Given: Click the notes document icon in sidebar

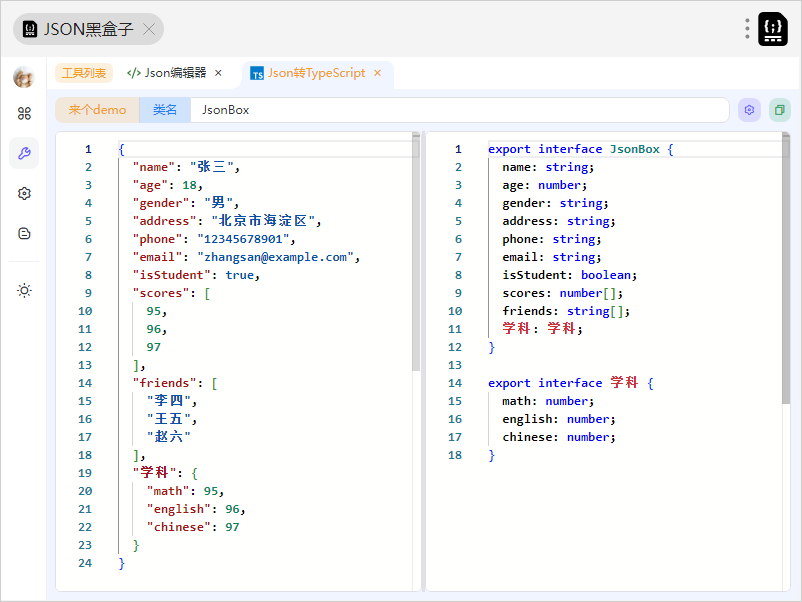Looking at the screenshot, I should point(24,233).
